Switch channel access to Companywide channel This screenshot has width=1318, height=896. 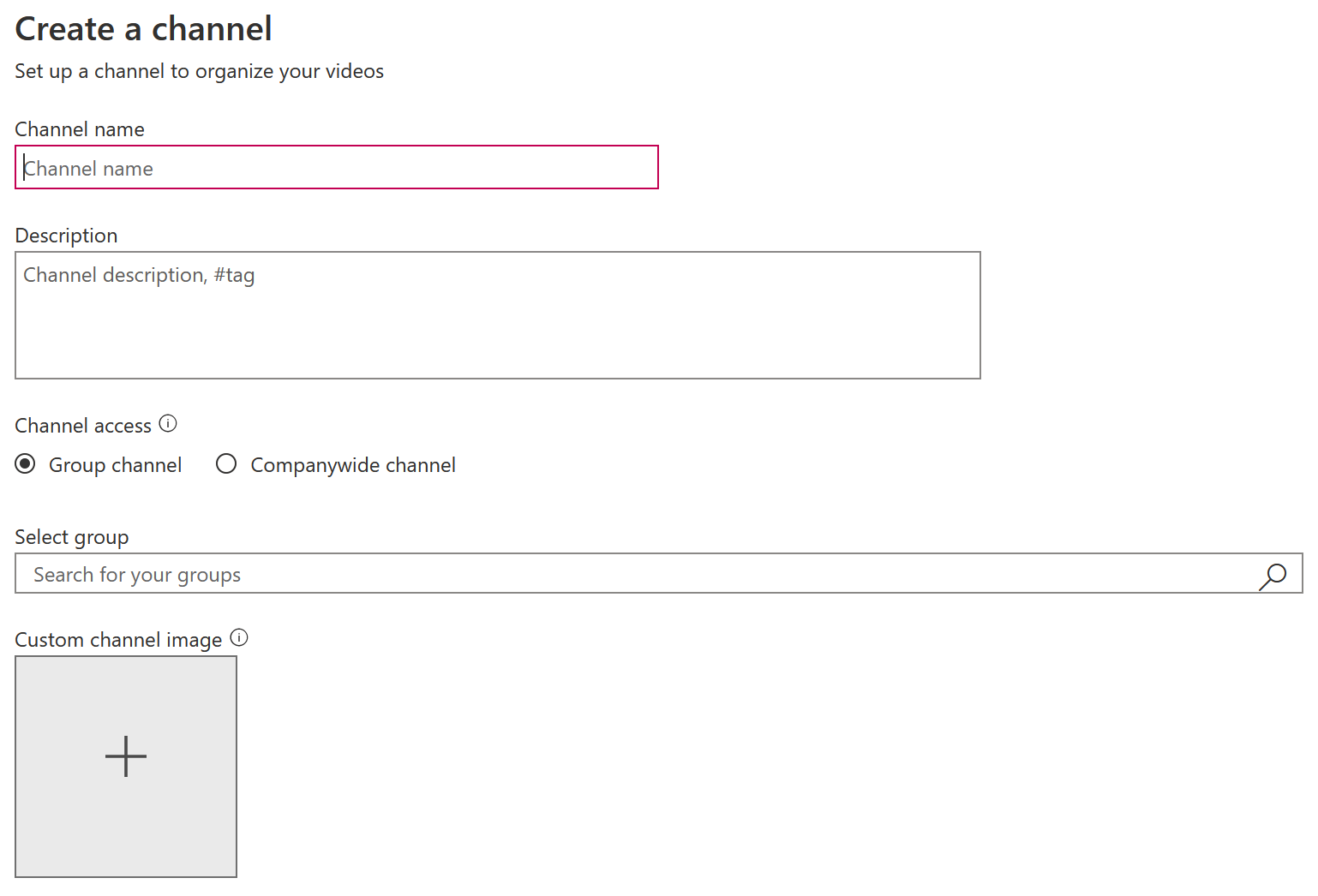point(225,464)
